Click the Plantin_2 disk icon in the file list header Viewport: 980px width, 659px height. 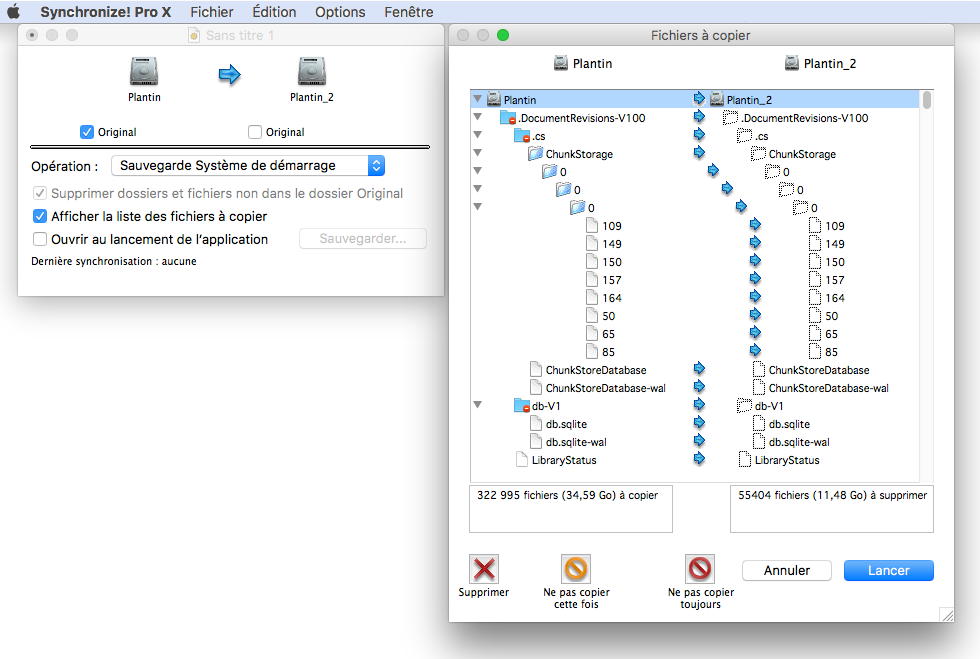(x=792, y=63)
